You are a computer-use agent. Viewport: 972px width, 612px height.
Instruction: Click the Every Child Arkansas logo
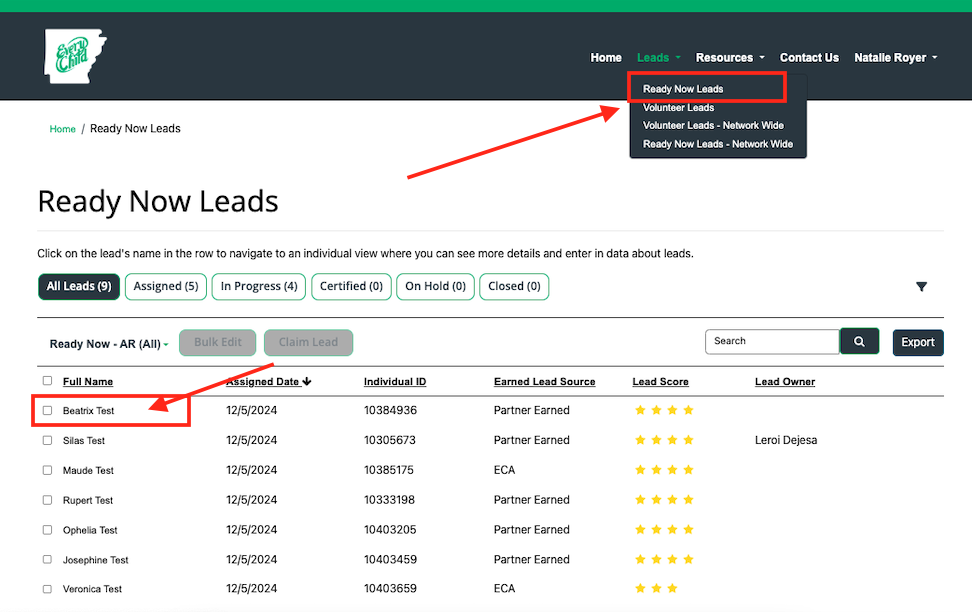point(75,56)
